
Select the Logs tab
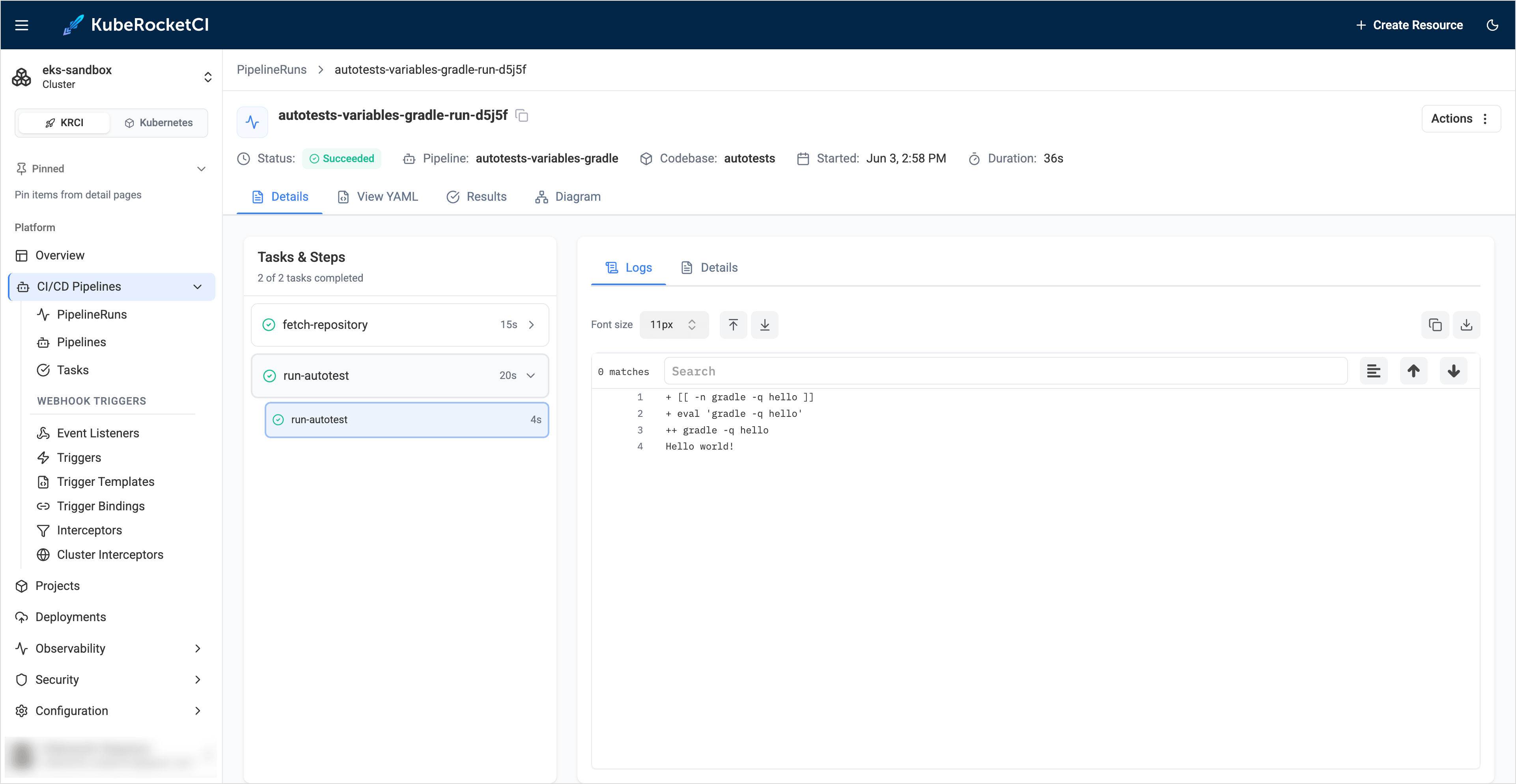tap(628, 268)
